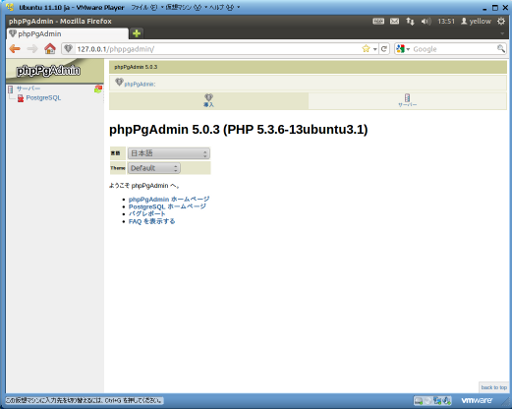Screen dimensions: 512x409
Task: Click the VMware network adapter status icon
Action: pos(437,400)
